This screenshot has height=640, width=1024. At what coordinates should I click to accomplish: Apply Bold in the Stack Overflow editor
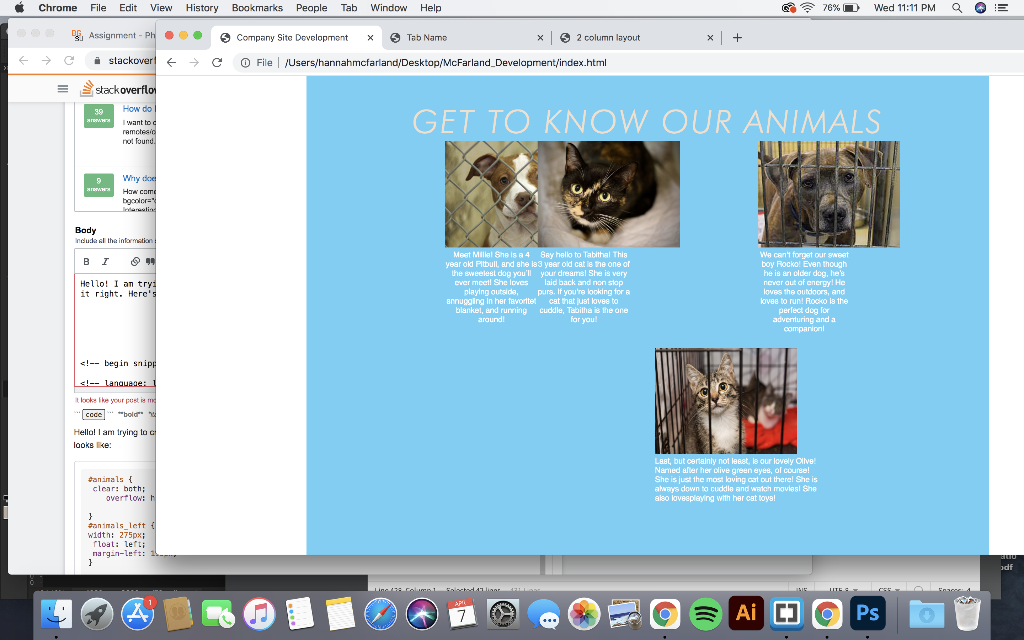[86, 261]
